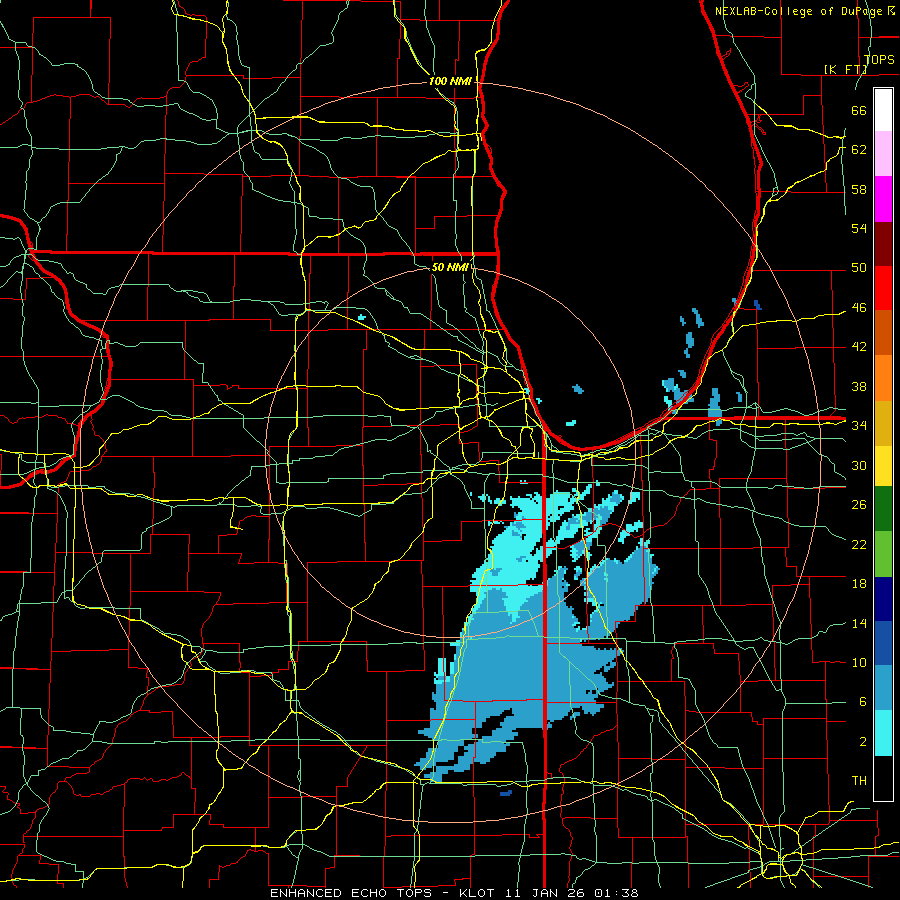Click the white swatch in the tops legend

click(x=883, y=110)
